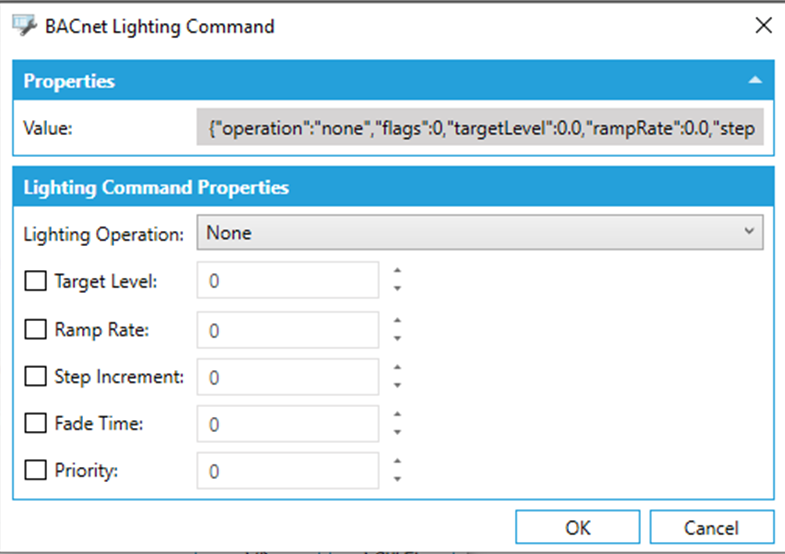Click the Cancel button
The height and width of the screenshot is (554, 785).
pyautogui.click(x=711, y=528)
